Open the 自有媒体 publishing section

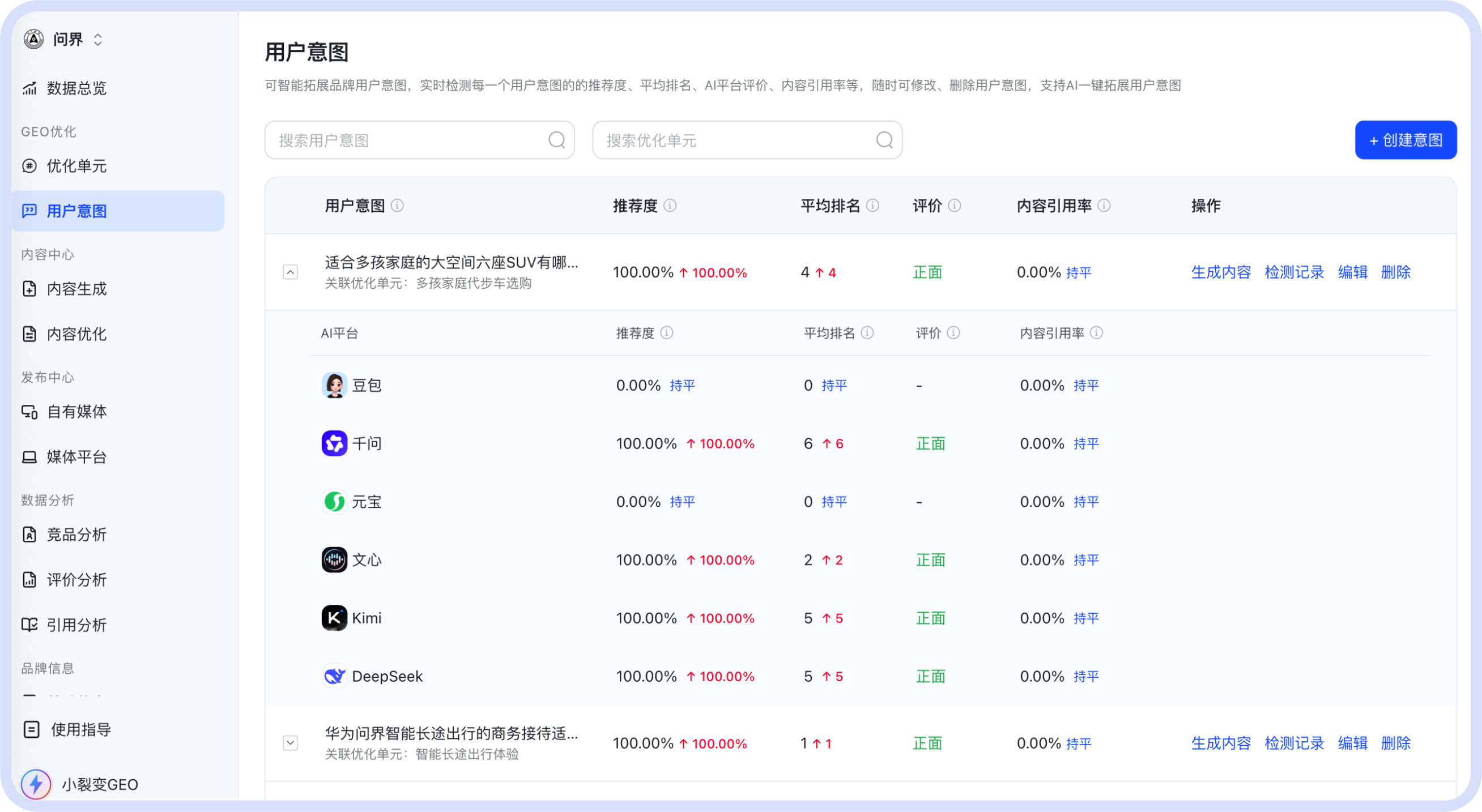(x=76, y=412)
